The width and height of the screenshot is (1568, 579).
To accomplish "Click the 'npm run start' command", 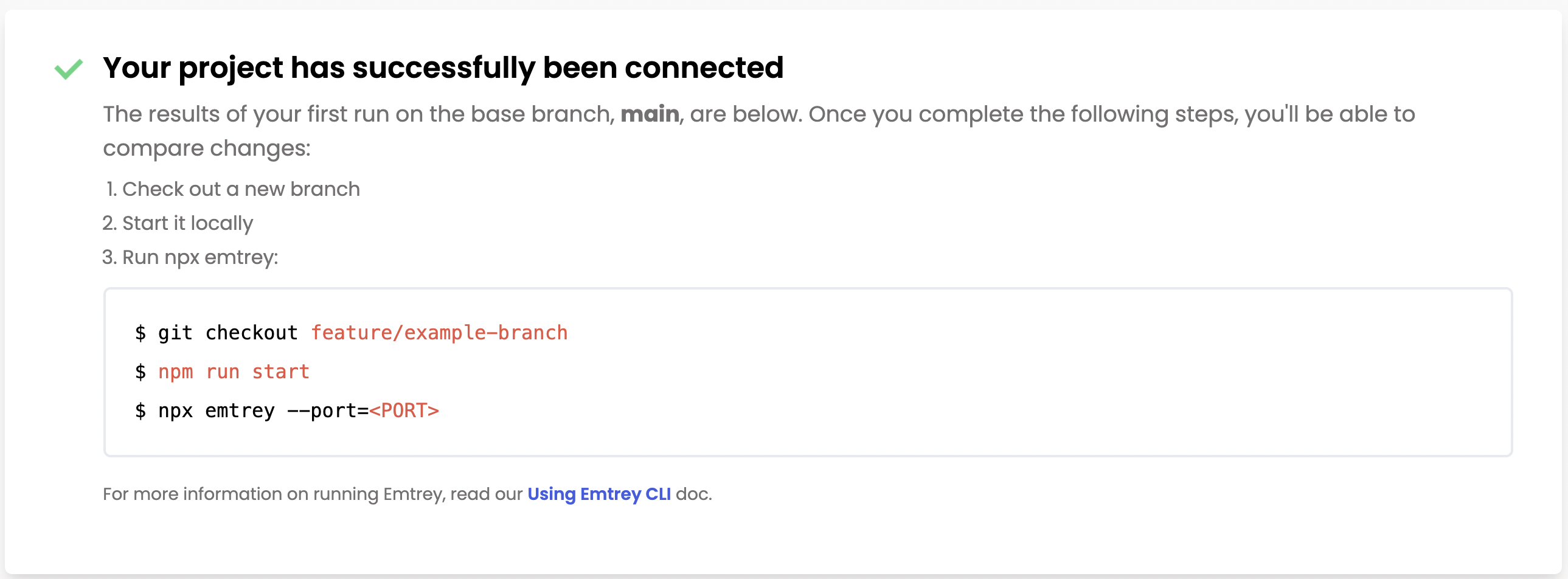I will (234, 372).
